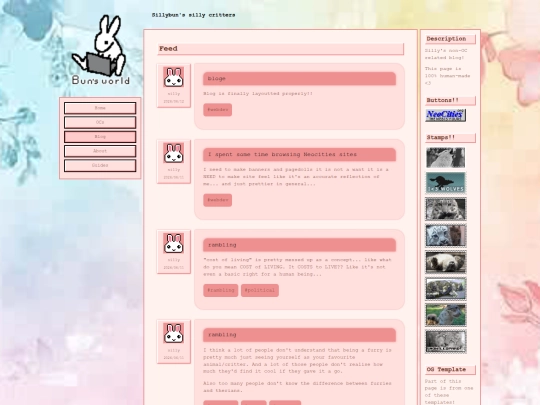This screenshot has height=405, width=540.
Task: Click bunny avatar beside the furry rambling post
Action: [x=174, y=333]
